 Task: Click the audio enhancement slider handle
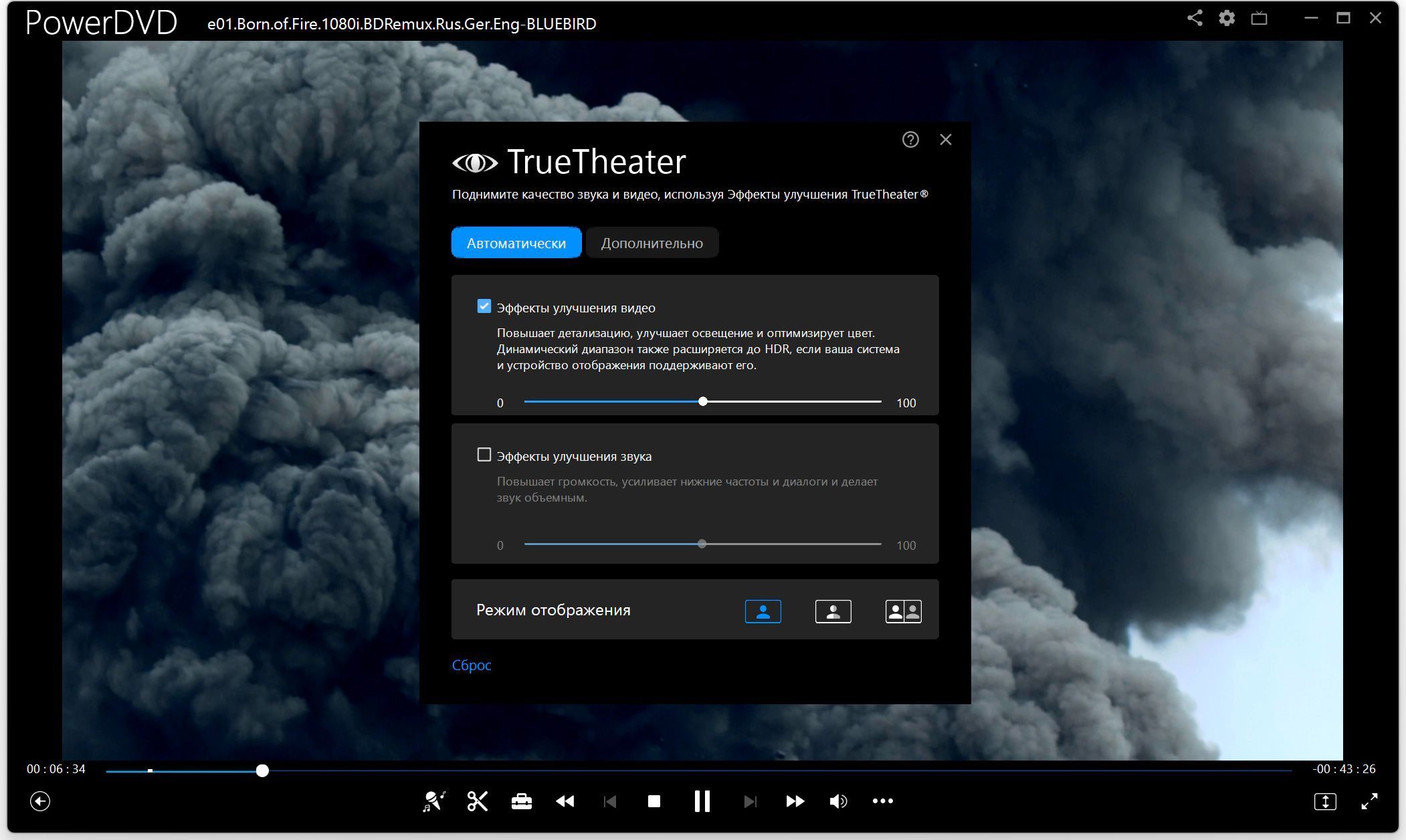coord(702,544)
